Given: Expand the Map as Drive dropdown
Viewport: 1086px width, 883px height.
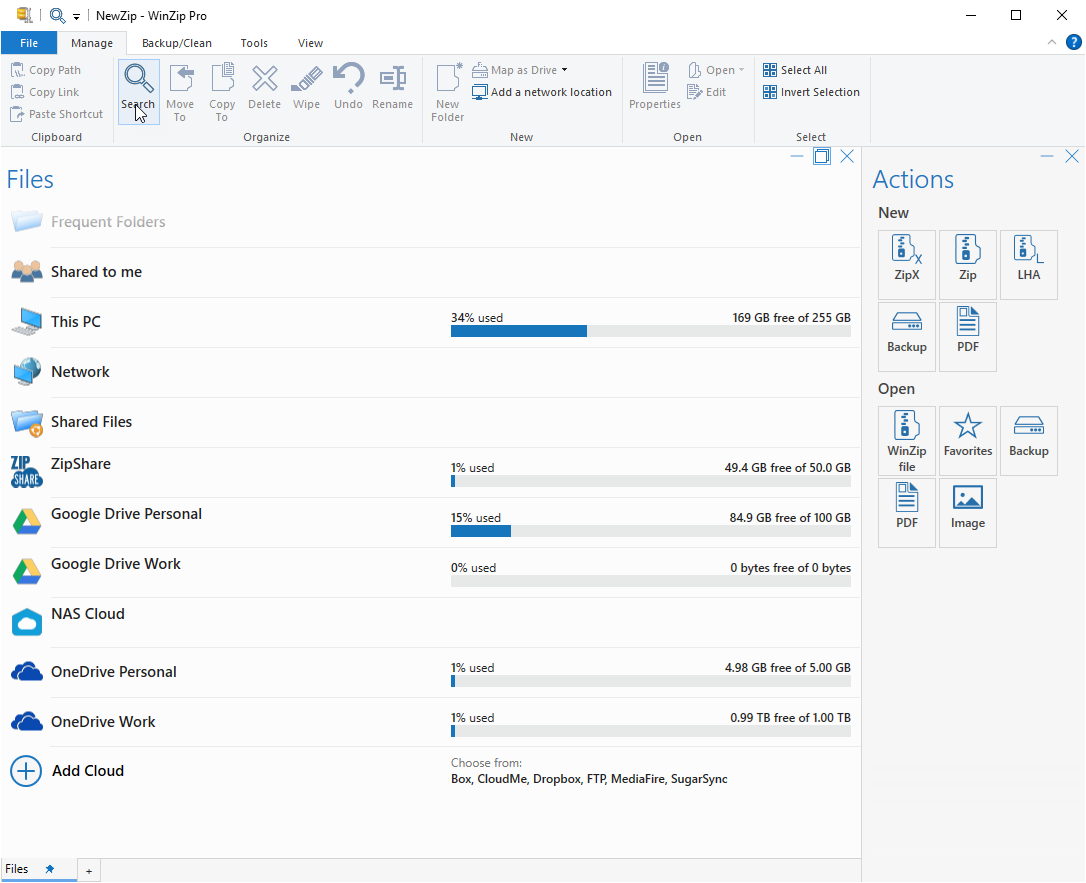Looking at the screenshot, I should (564, 70).
